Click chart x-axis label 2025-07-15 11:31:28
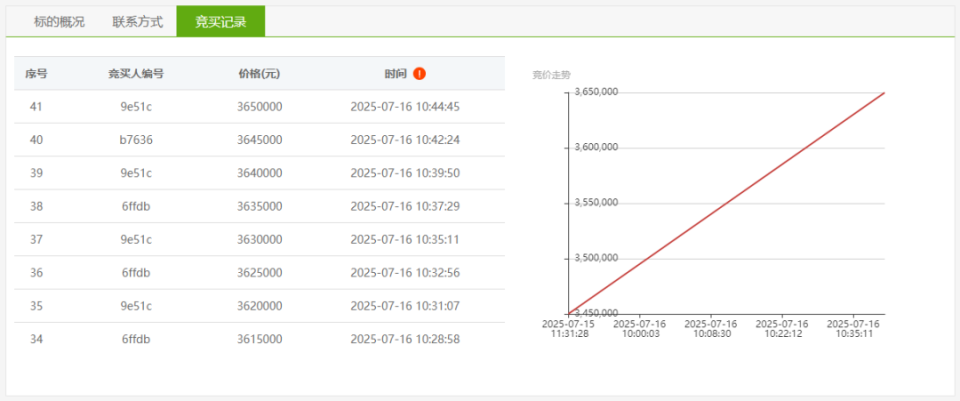Image resolution: width=960 pixels, height=401 pixels. pos(569,328)
